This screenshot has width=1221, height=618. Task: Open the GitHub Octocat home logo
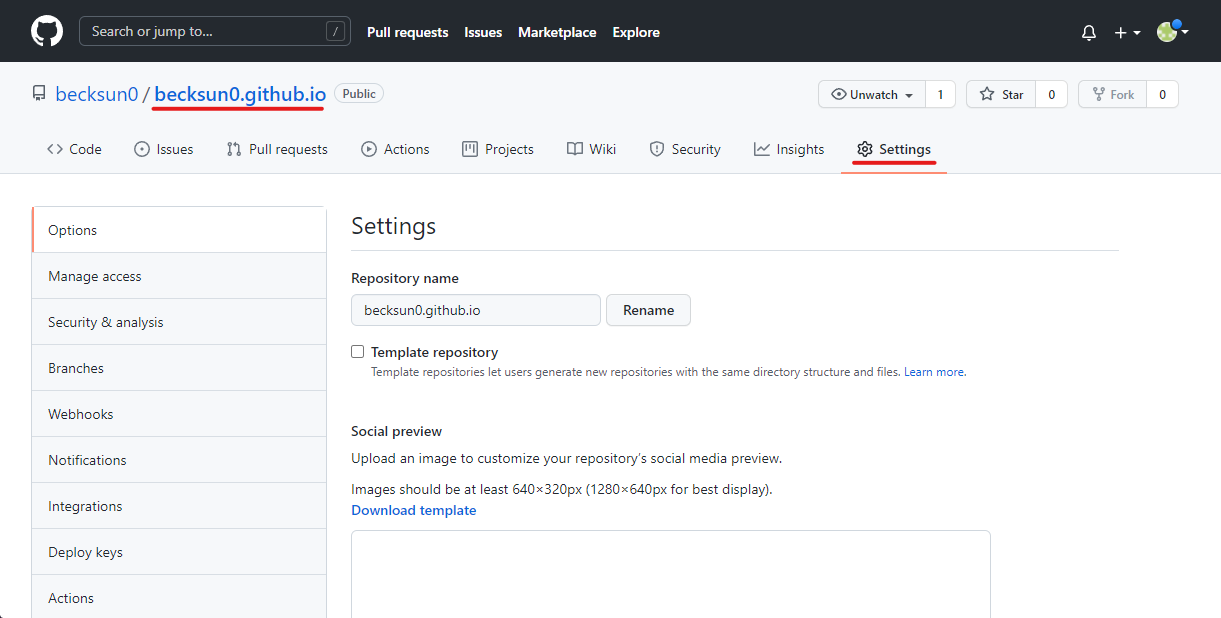(46, 32)
